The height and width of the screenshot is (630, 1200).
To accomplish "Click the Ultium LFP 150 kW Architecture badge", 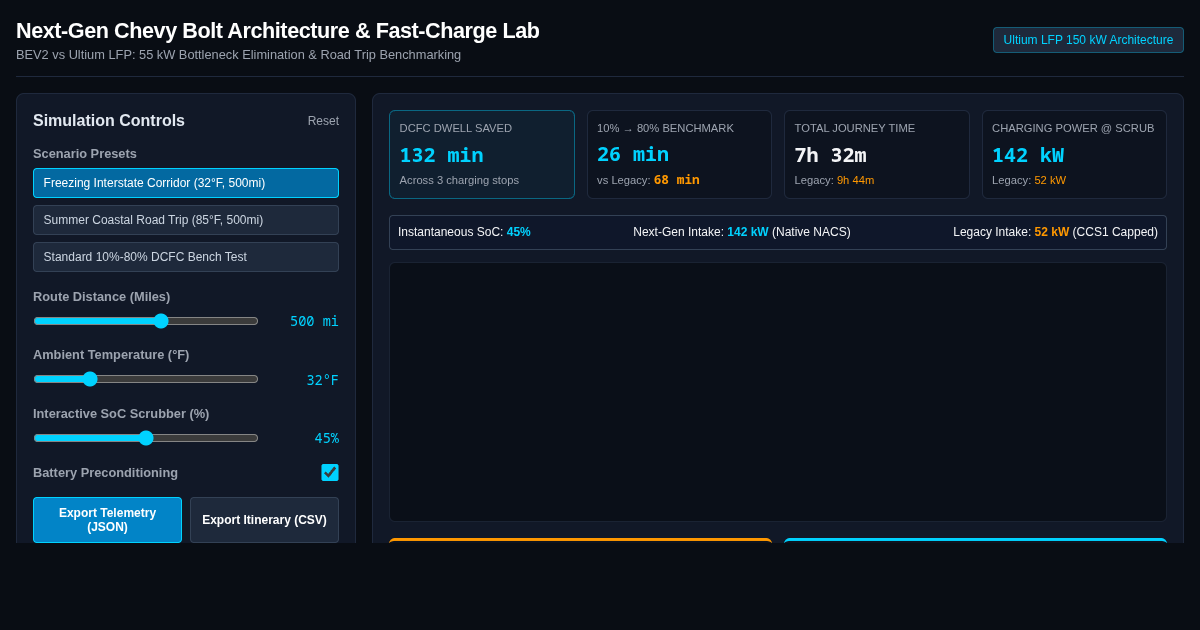I will coord(1088,40).
